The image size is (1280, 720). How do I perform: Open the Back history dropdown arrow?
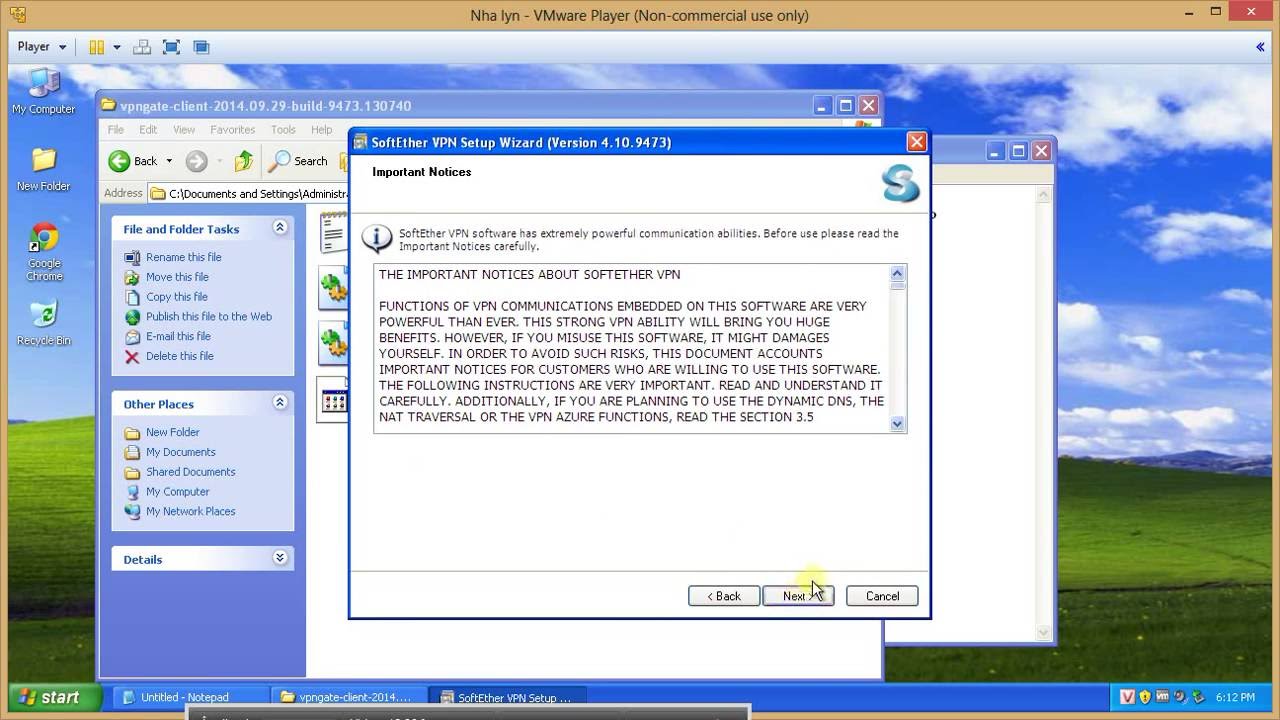[x=169, y=161]
